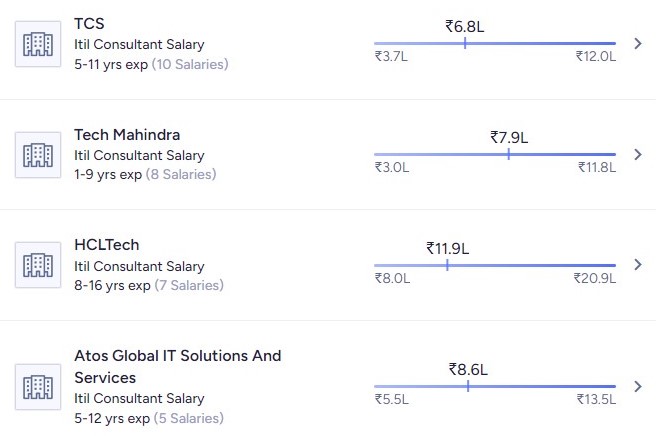The image size is (656, 436).
Task: Click the Tech Mahindra company building icon
Action: (x=38, y=155)
